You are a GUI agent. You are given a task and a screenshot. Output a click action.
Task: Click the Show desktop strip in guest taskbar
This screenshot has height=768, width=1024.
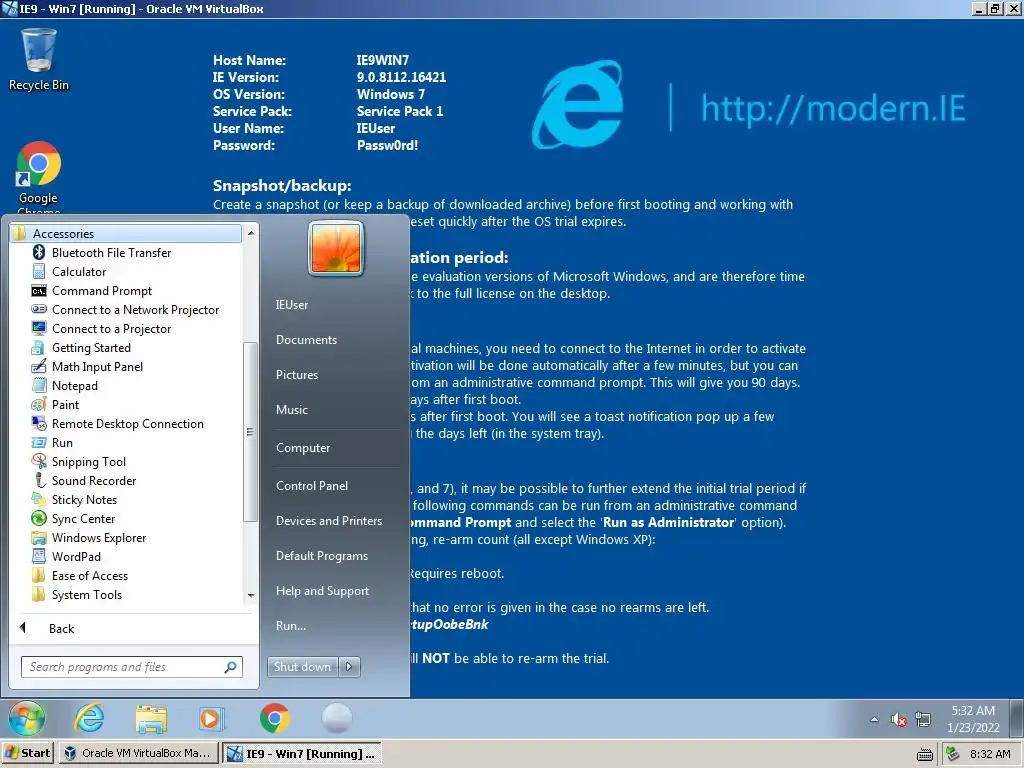pyautogui.click(x=1017, y=718)
